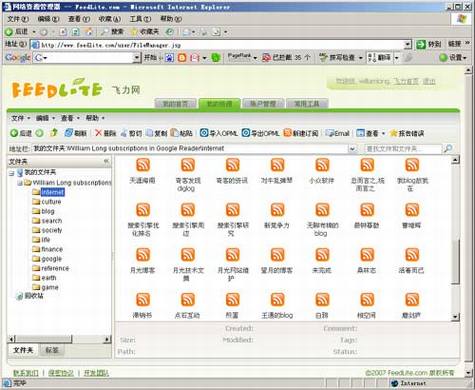The height and width of the screenshot is (390, 475).
Task: Open the FeedLite inner File menu
Action: pos(21,118)
